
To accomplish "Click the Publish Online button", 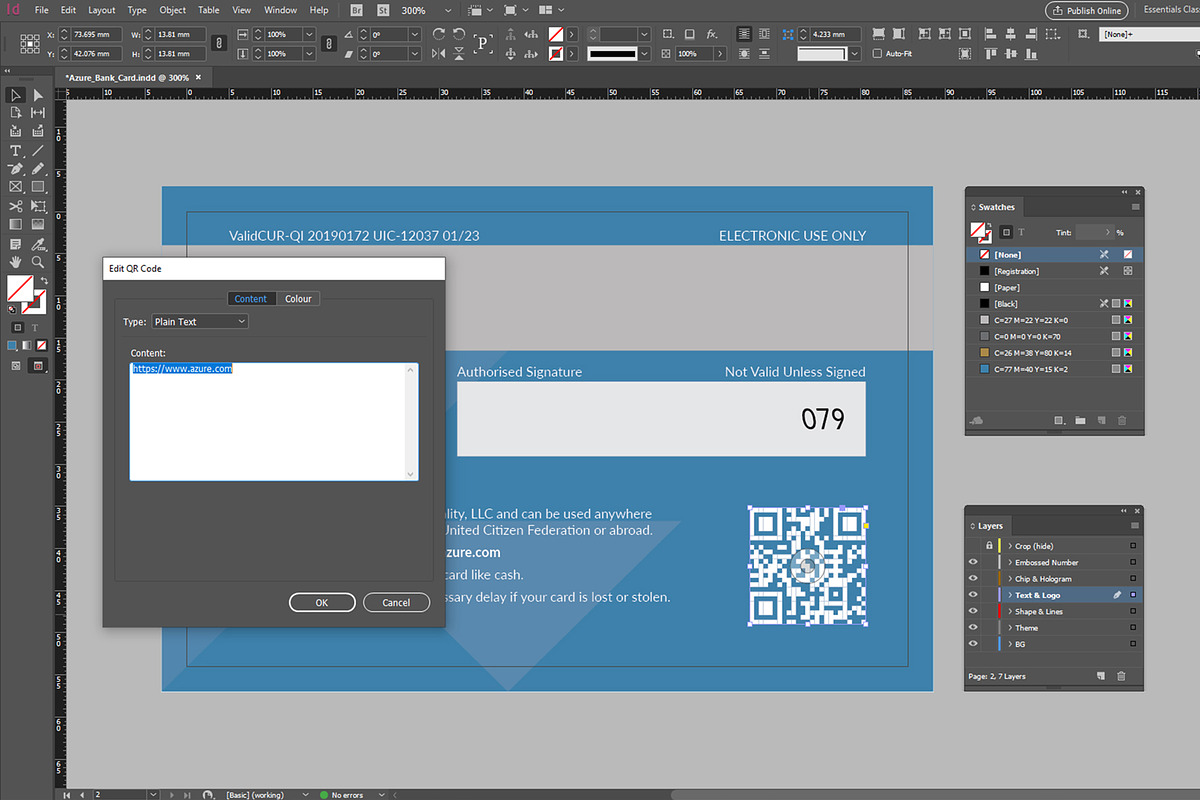I will (x=1086, y=10).
